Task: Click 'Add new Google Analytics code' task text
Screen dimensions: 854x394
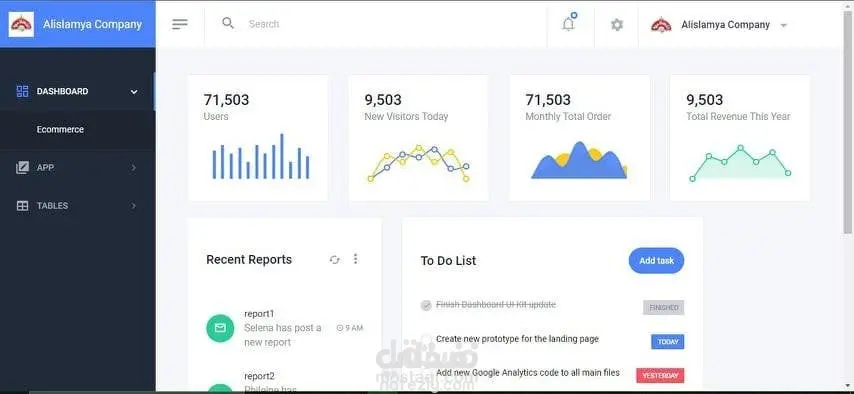Action: click(x=528, y=373)
